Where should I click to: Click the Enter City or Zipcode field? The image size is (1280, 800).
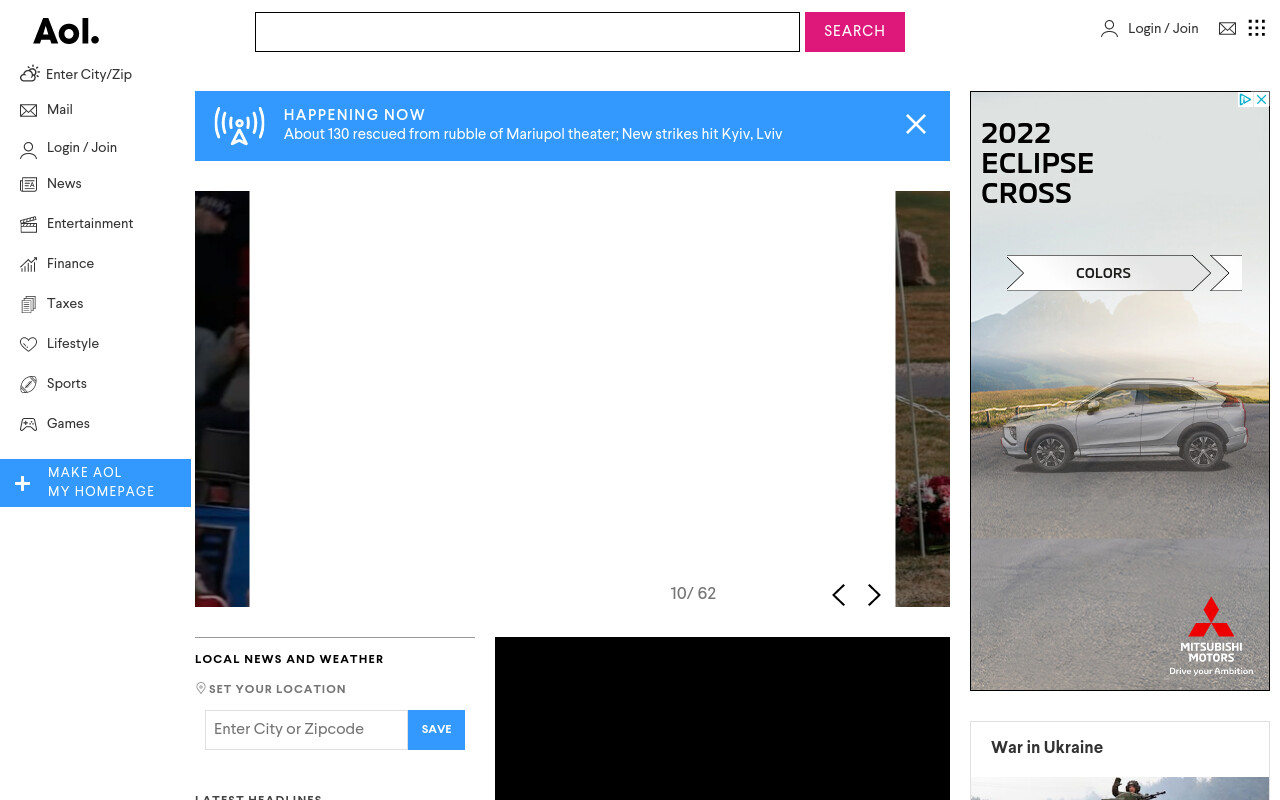click(306, 730)
